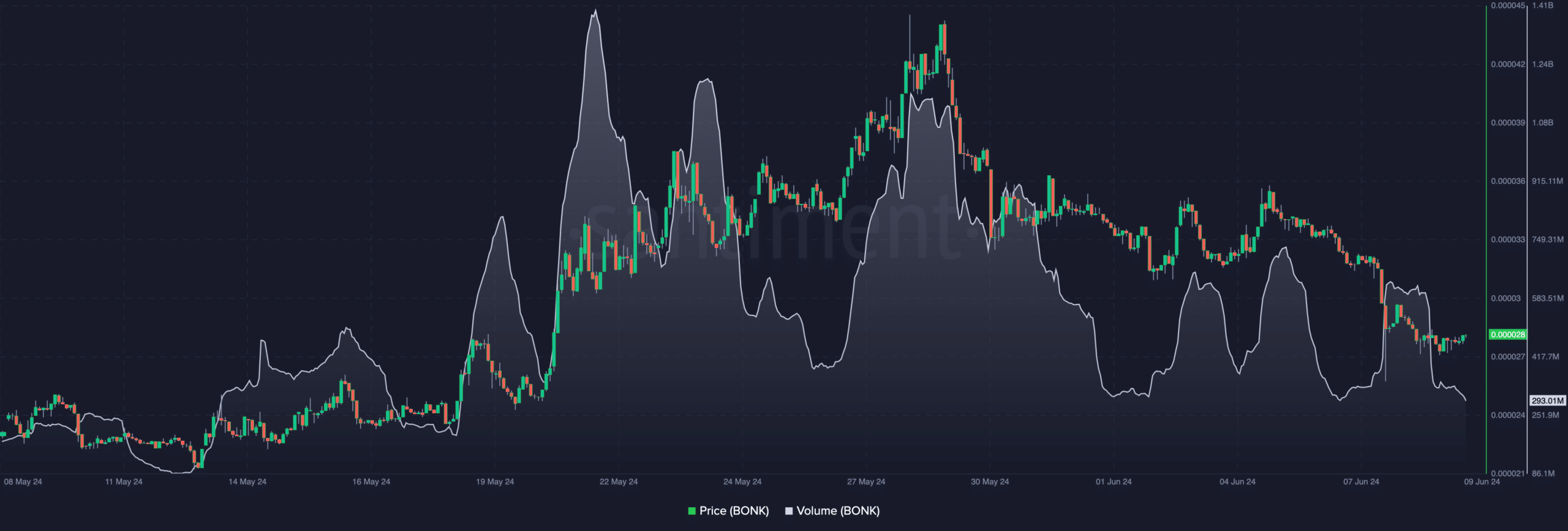Screen dimensions: 1568x531
Task: Click the 1.41B volume axis value
Action: point(1543,6)
